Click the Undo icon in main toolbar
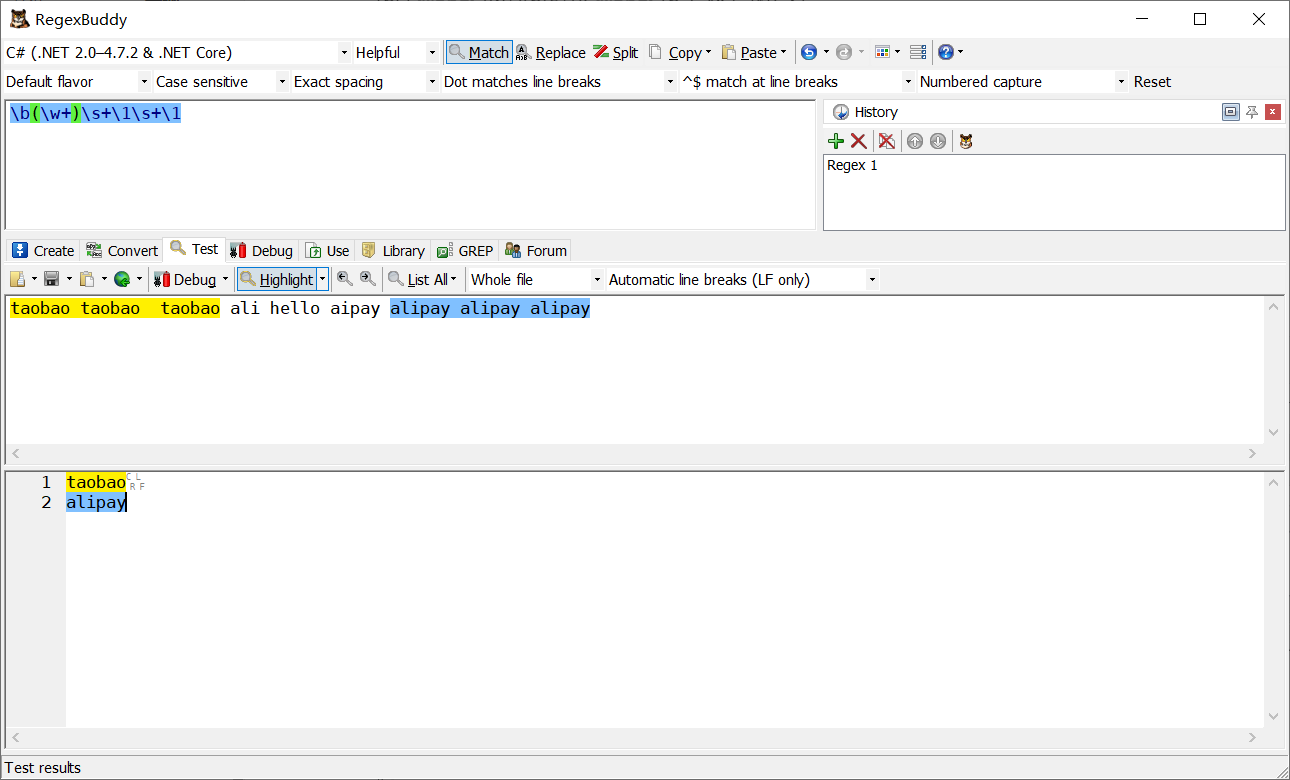Viewport: 1290px width, 780px height. (809, 52)
